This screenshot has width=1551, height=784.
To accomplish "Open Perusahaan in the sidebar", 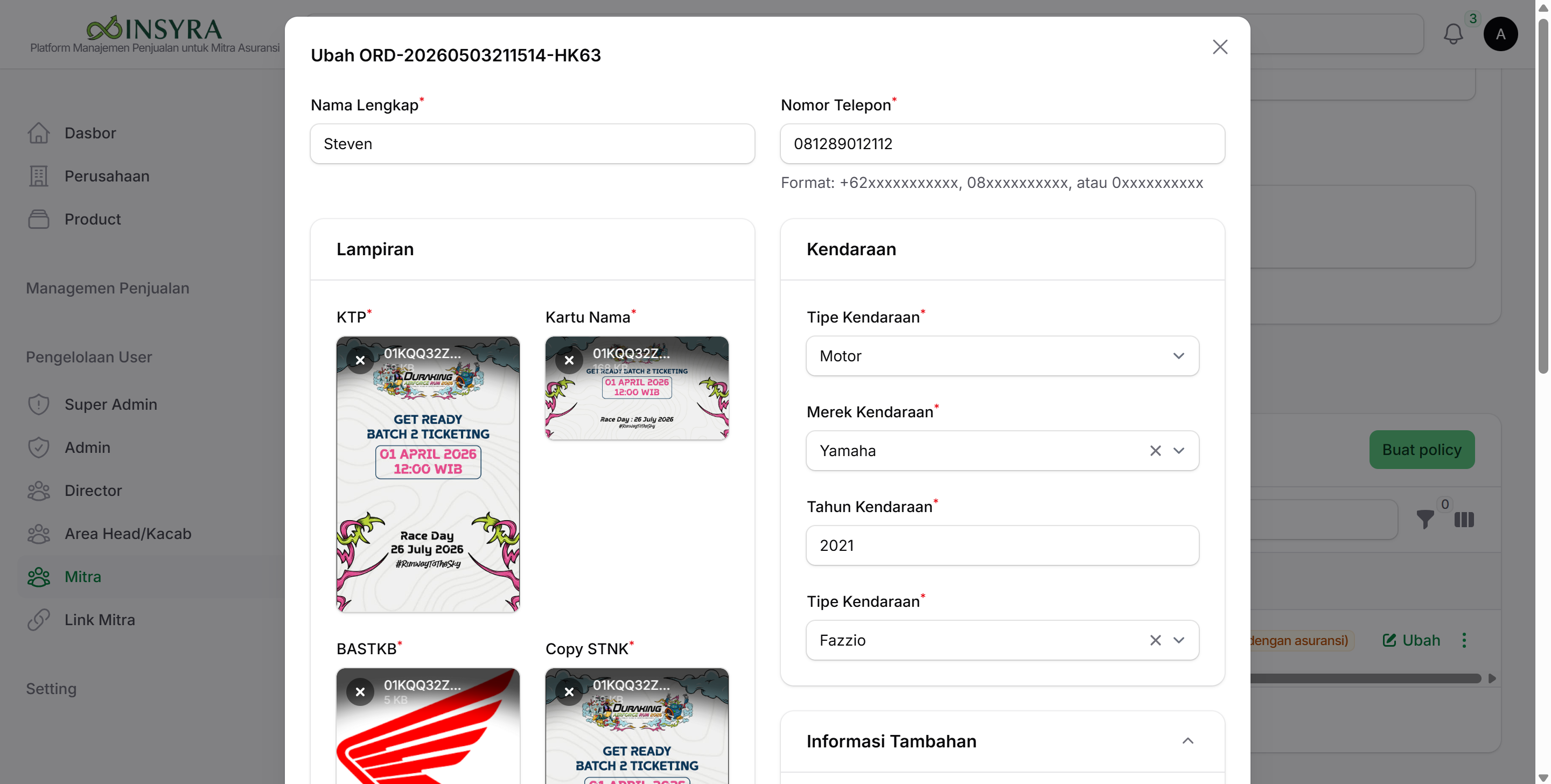I will coord(107,176).
